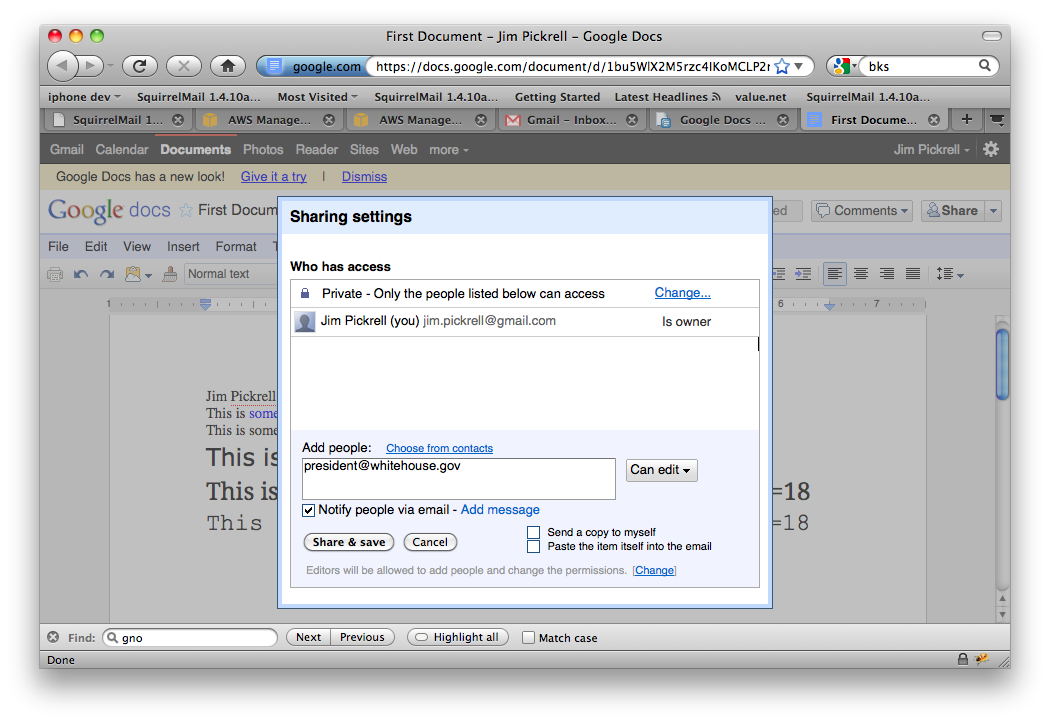Open the Google search engine icon selector

[x=845, y=66]
